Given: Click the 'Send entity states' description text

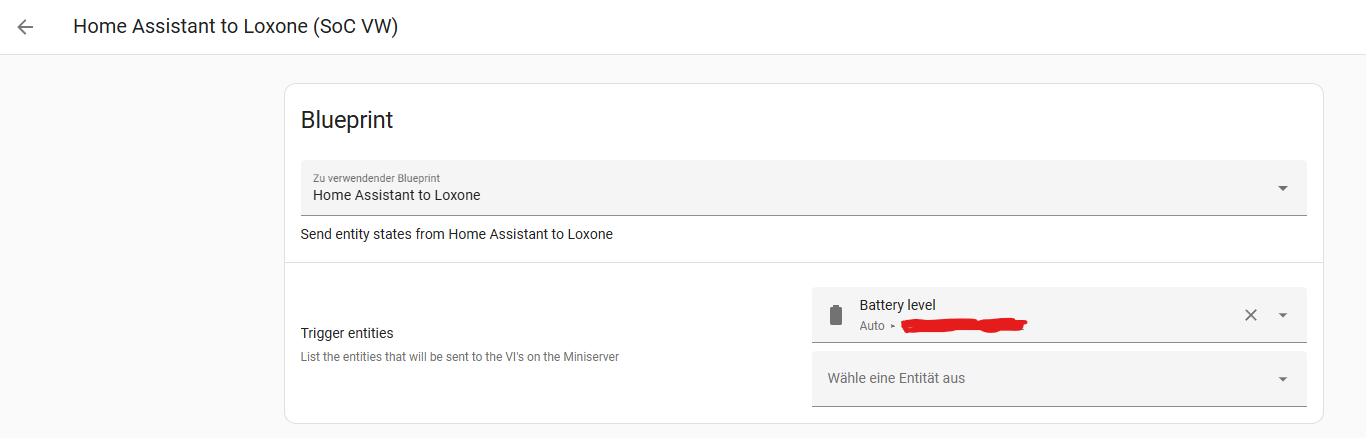Looking at the screenshot, I should tap(456, 234).
